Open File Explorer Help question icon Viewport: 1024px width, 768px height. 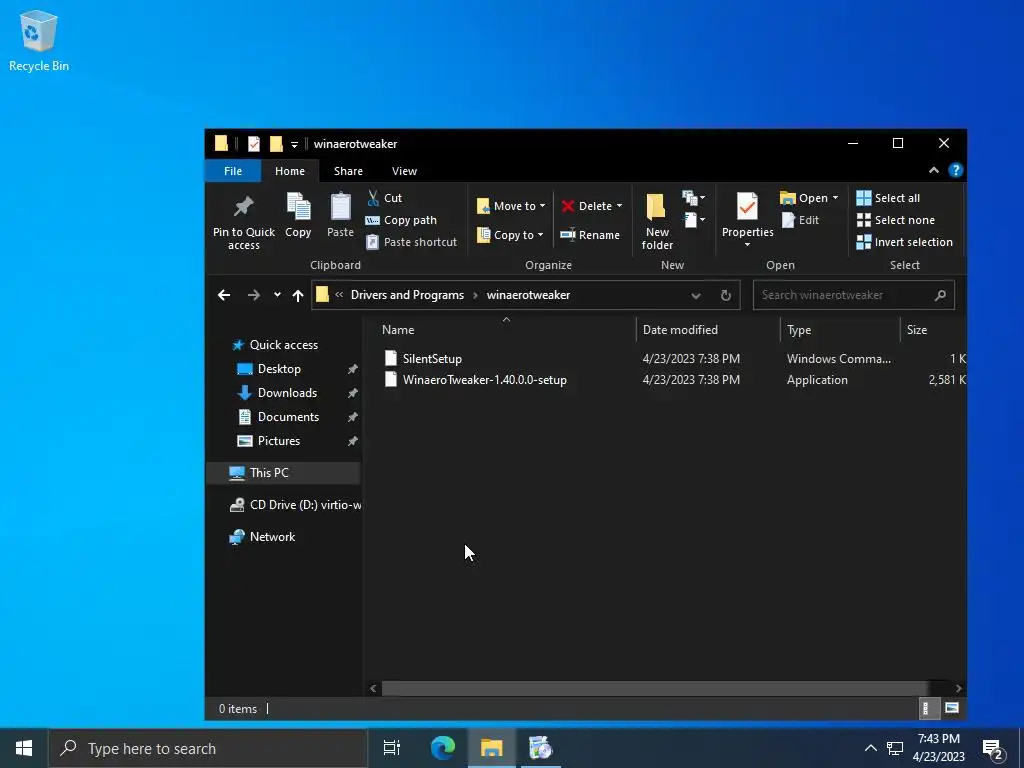[x=955, y=170]
